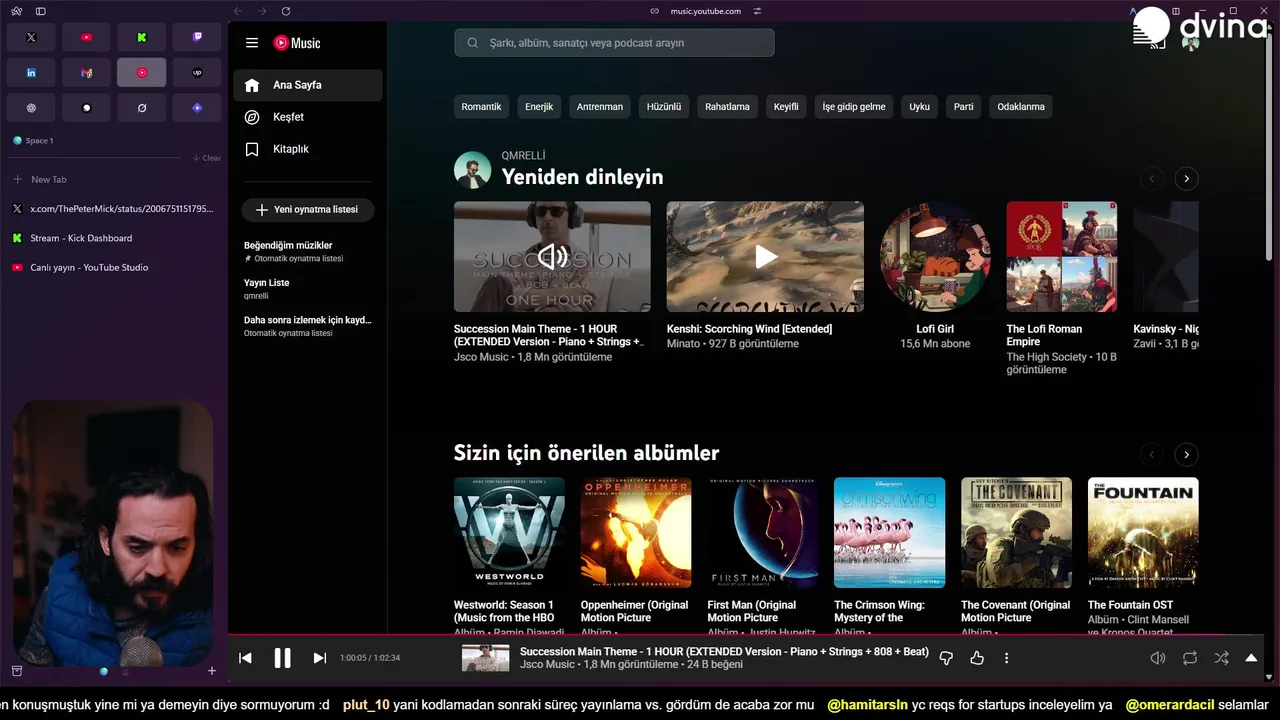
Task: Play the Kenshi: Scorching Wind thumbnail
Action: (x=765, y=257)
